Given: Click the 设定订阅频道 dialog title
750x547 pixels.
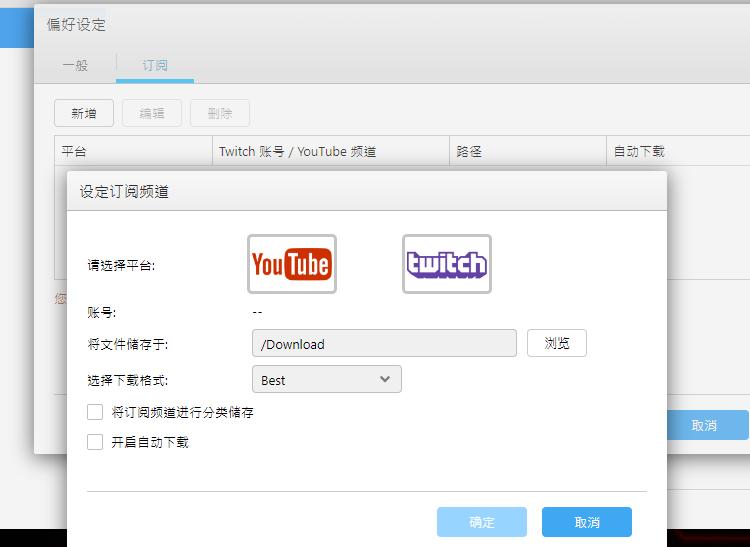Looking at the screenshot, I should pyautogui.click(x=124, y=192).
